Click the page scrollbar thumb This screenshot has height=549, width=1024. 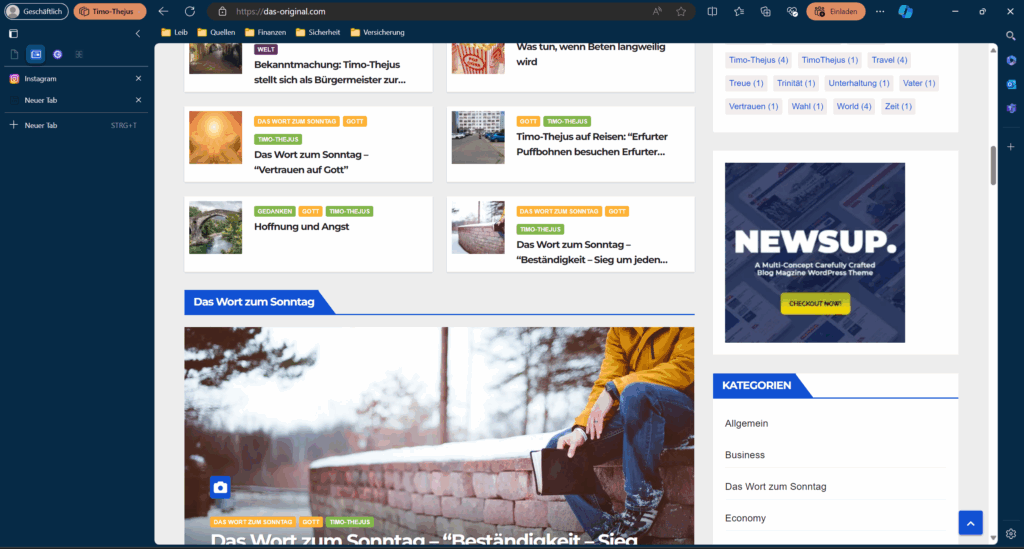[993, 166]
